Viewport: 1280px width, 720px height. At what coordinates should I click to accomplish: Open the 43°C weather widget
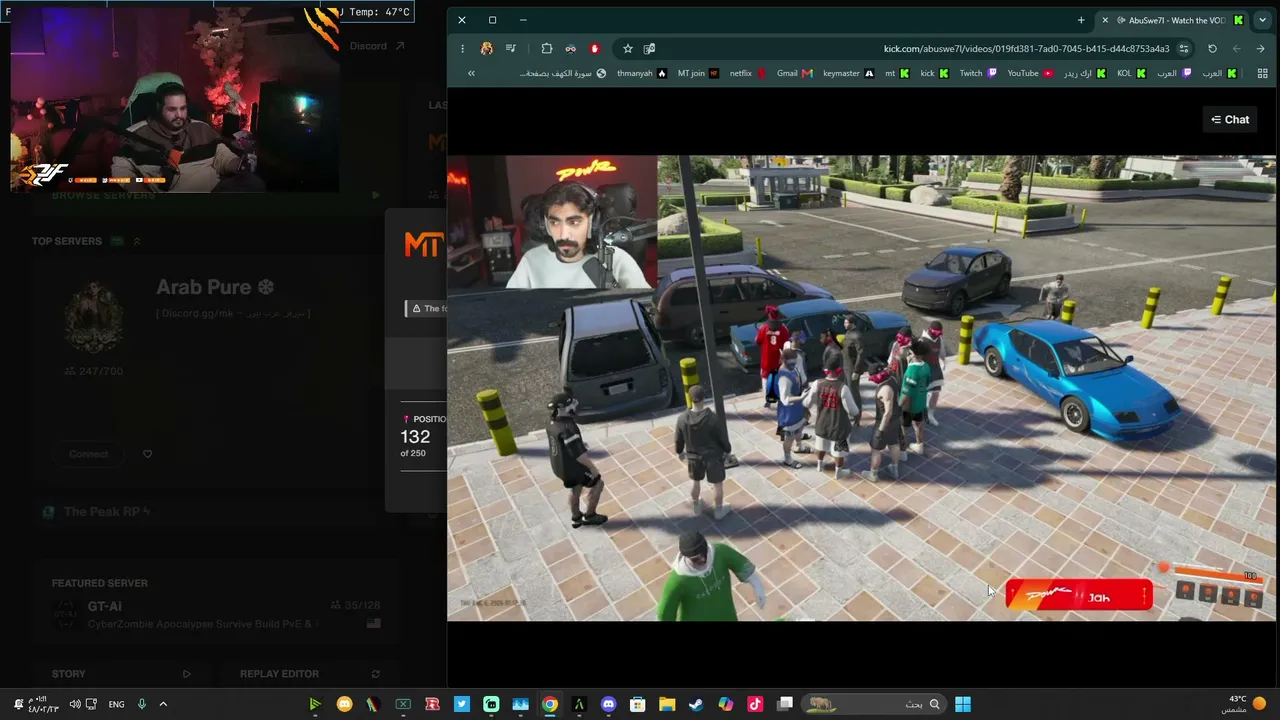[1245, 704]
